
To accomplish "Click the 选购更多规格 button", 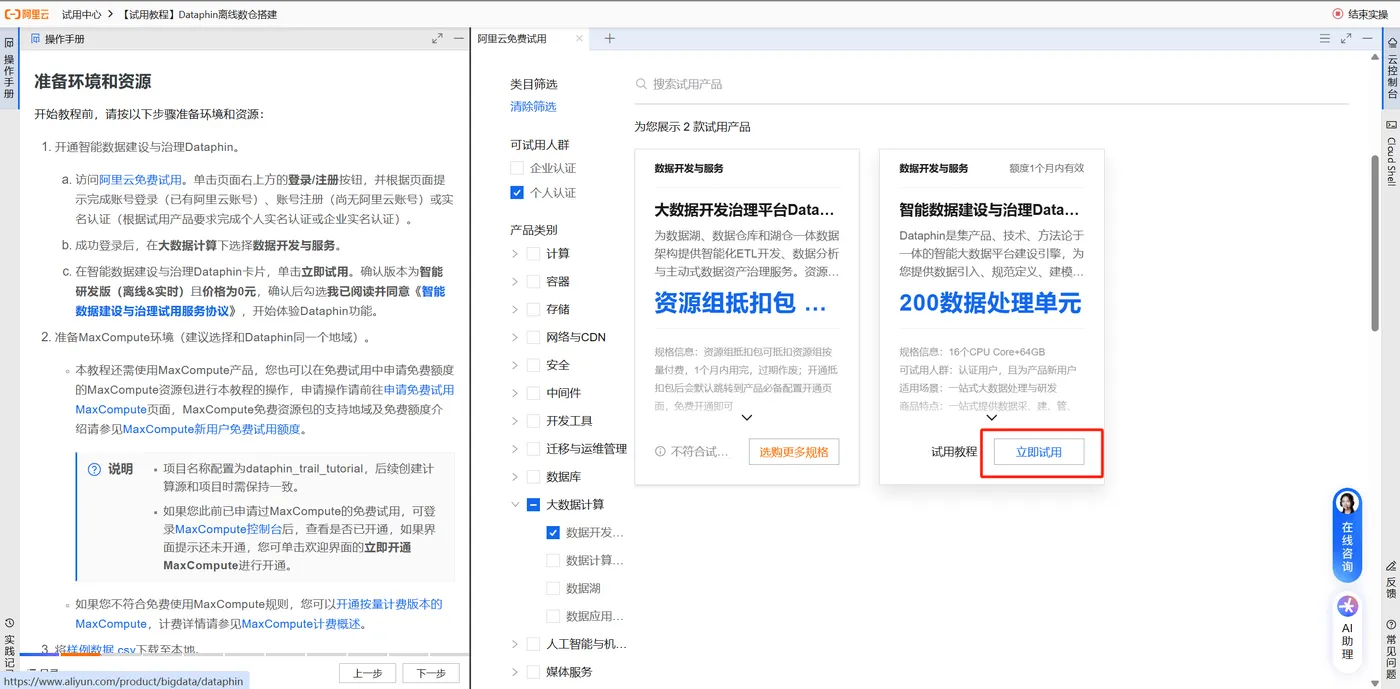I will pos(794,452).
